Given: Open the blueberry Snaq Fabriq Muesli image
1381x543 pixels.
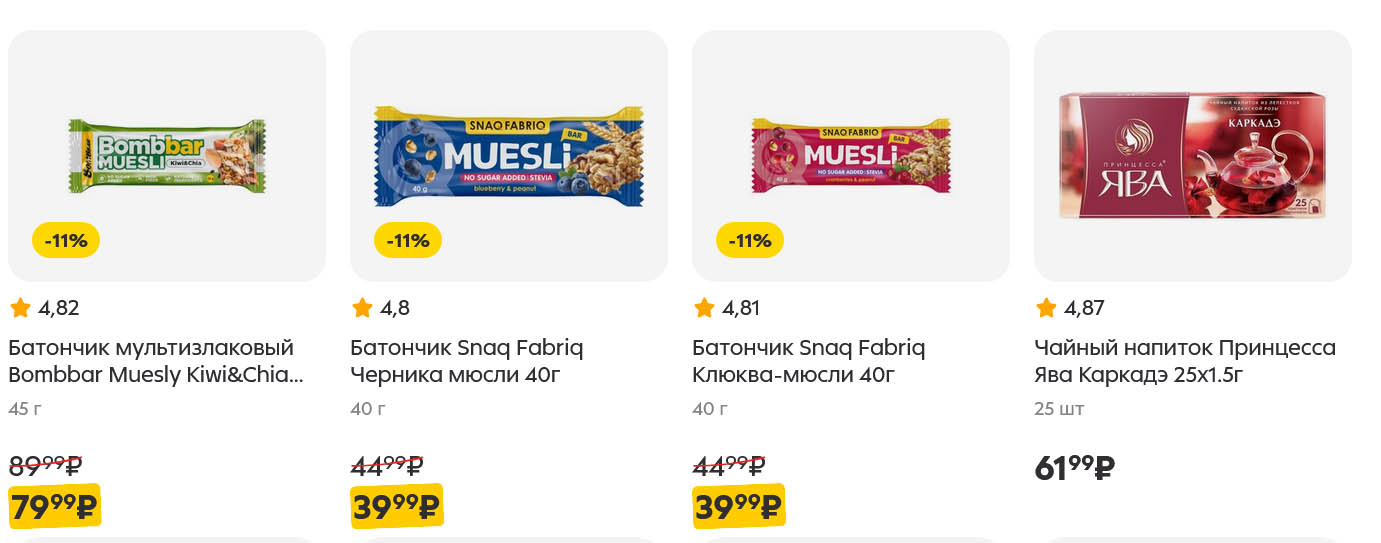Looking at the screenshot, I should [x=508, y=155].
